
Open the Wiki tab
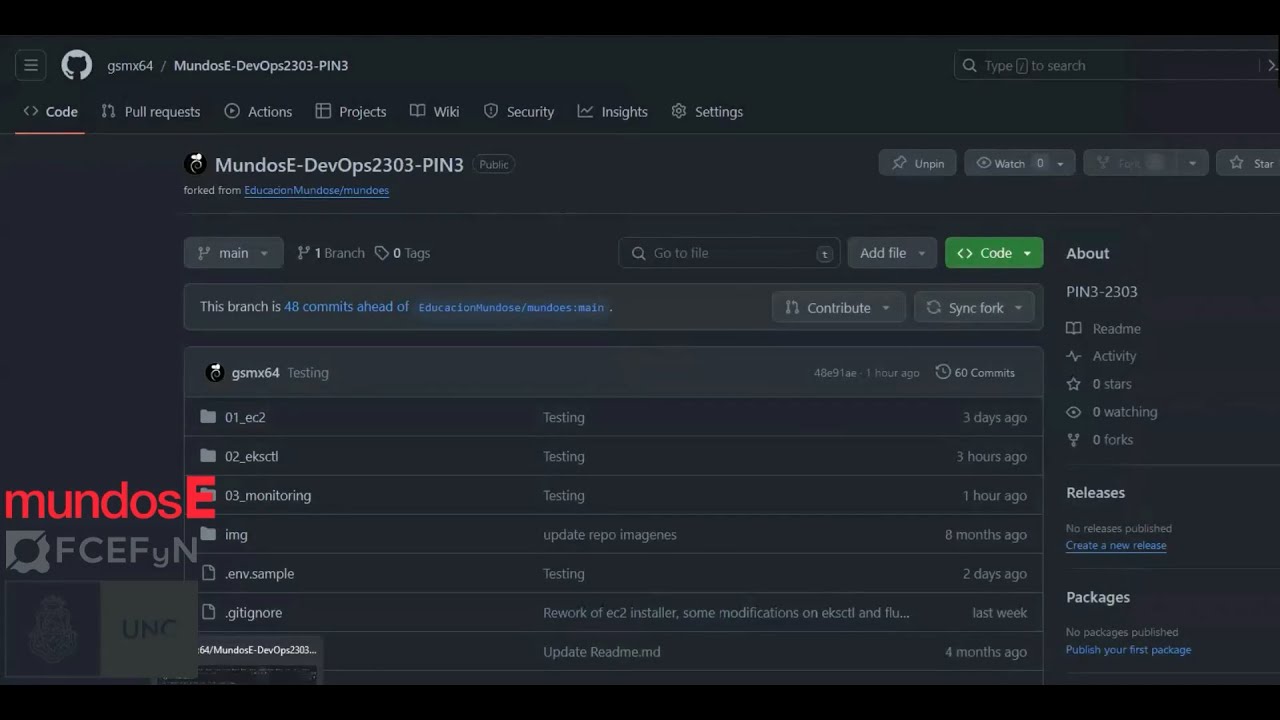click(x=434, y=112)
